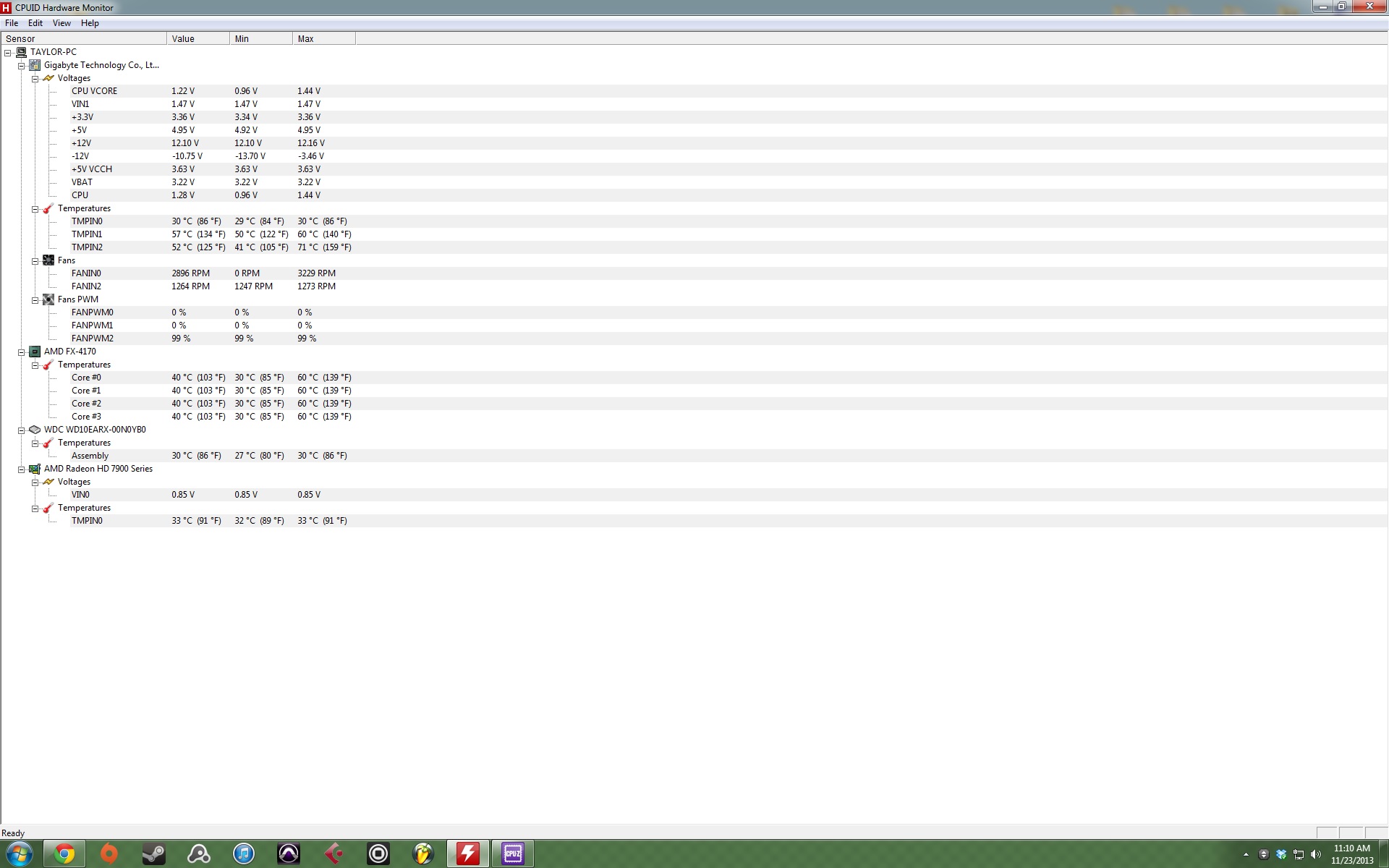Collapse the Gigabyte Temperatures group

click(35, 209)
